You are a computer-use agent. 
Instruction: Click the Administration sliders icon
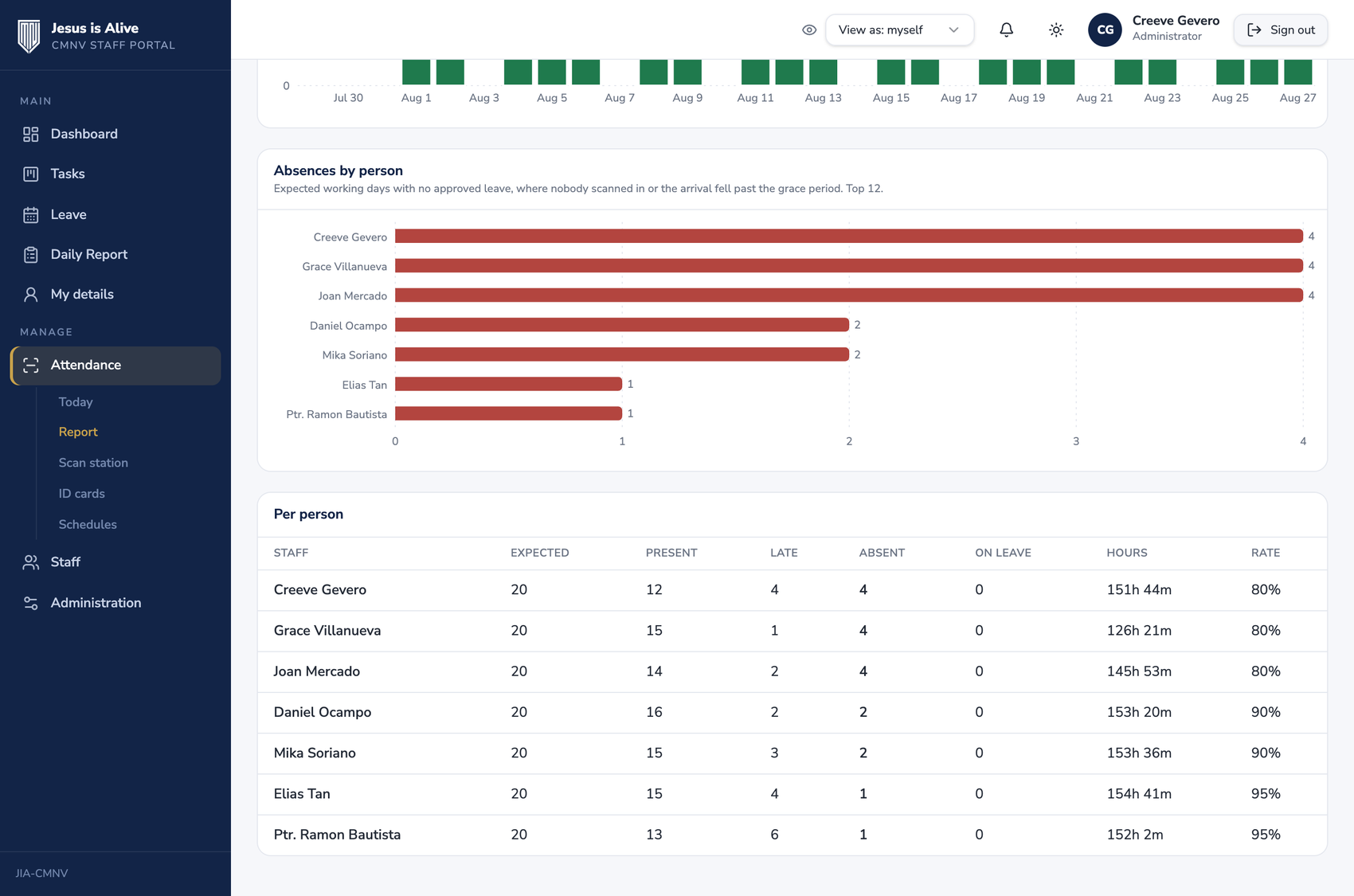pos(31,604)
